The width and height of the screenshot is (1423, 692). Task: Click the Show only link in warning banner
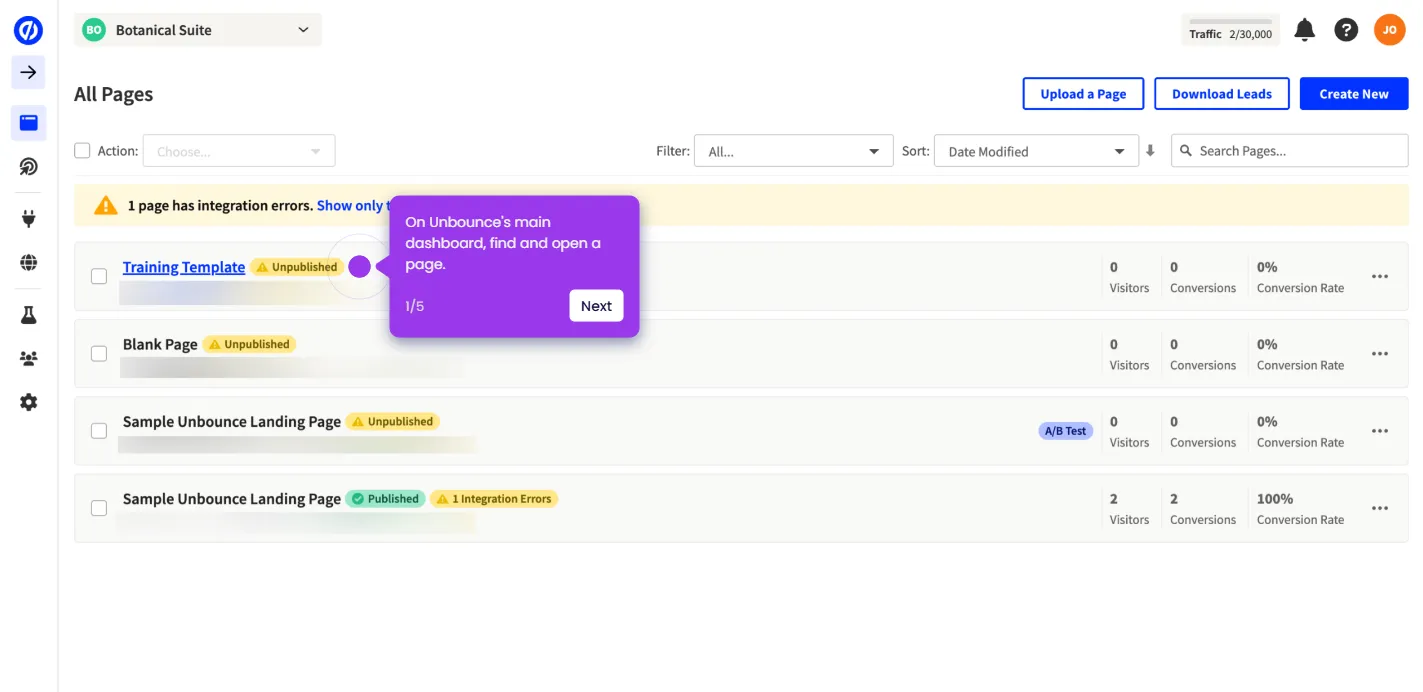[351, 205]
